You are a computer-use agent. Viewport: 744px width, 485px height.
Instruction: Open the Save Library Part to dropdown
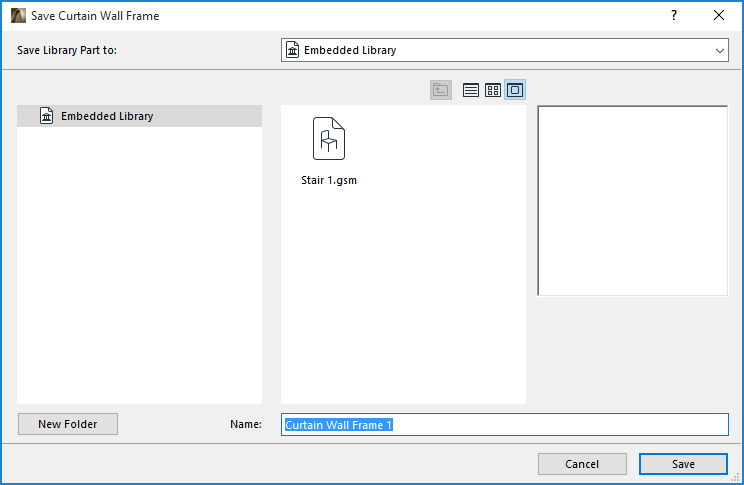(x=504, y=50)
